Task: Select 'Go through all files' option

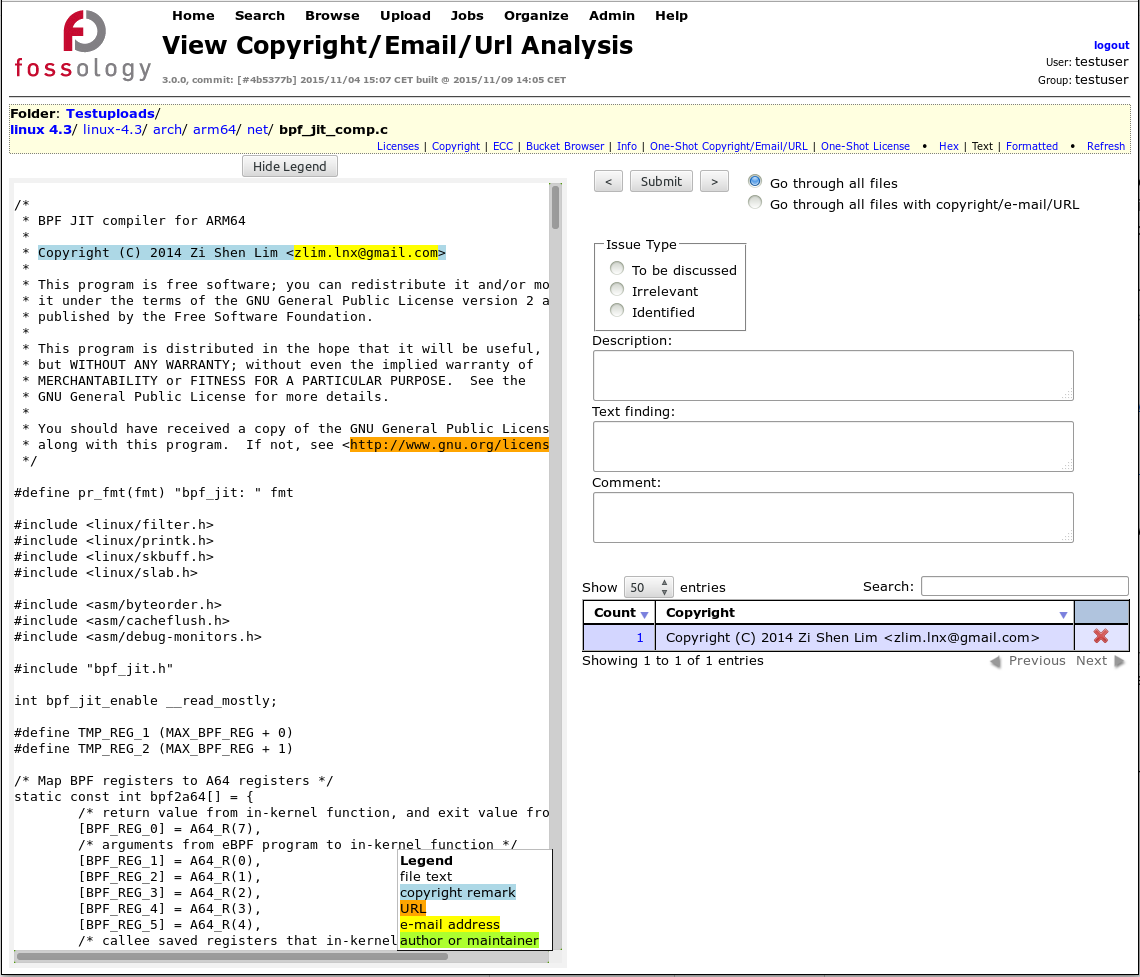Action: [x=755, y=182]
